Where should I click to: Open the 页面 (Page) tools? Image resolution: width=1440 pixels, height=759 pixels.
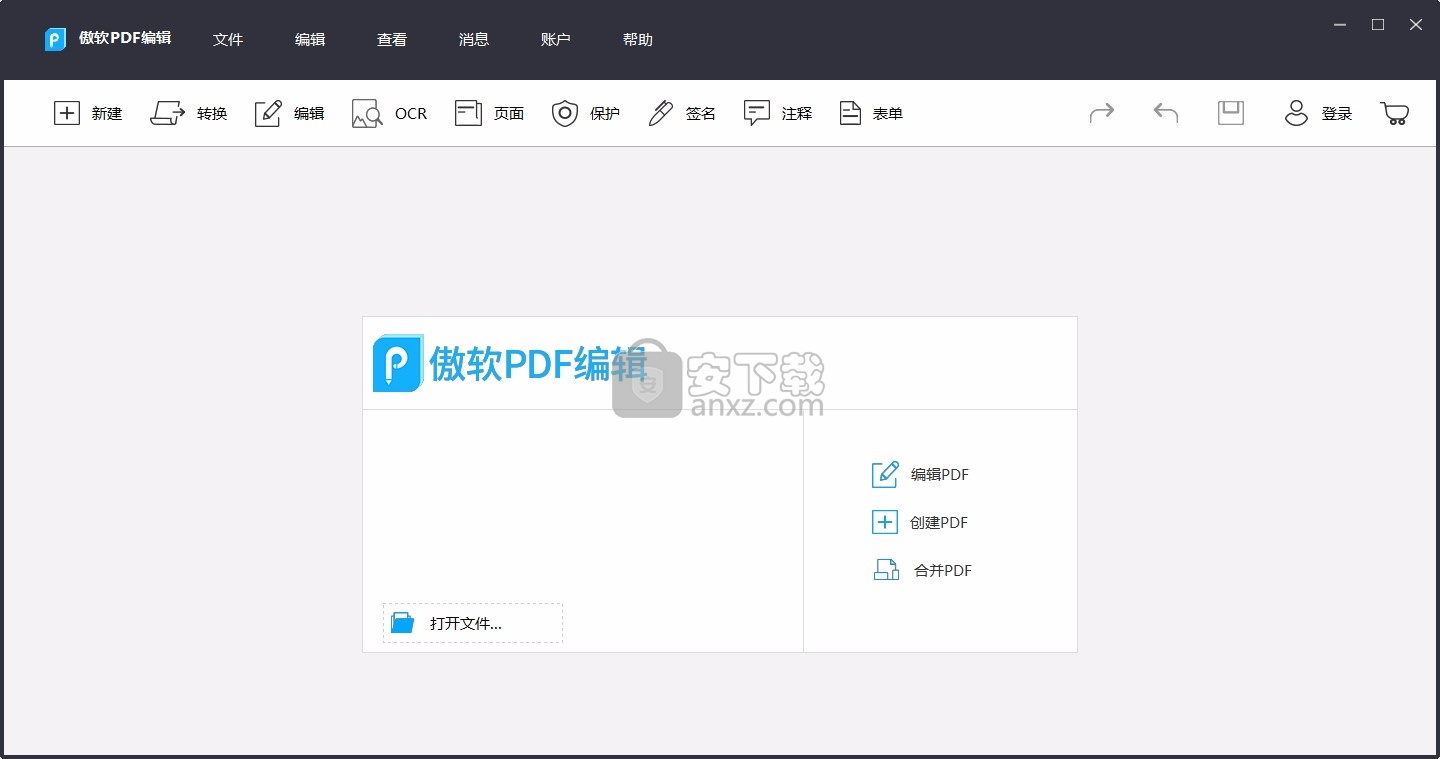click(x=489, y=113)
